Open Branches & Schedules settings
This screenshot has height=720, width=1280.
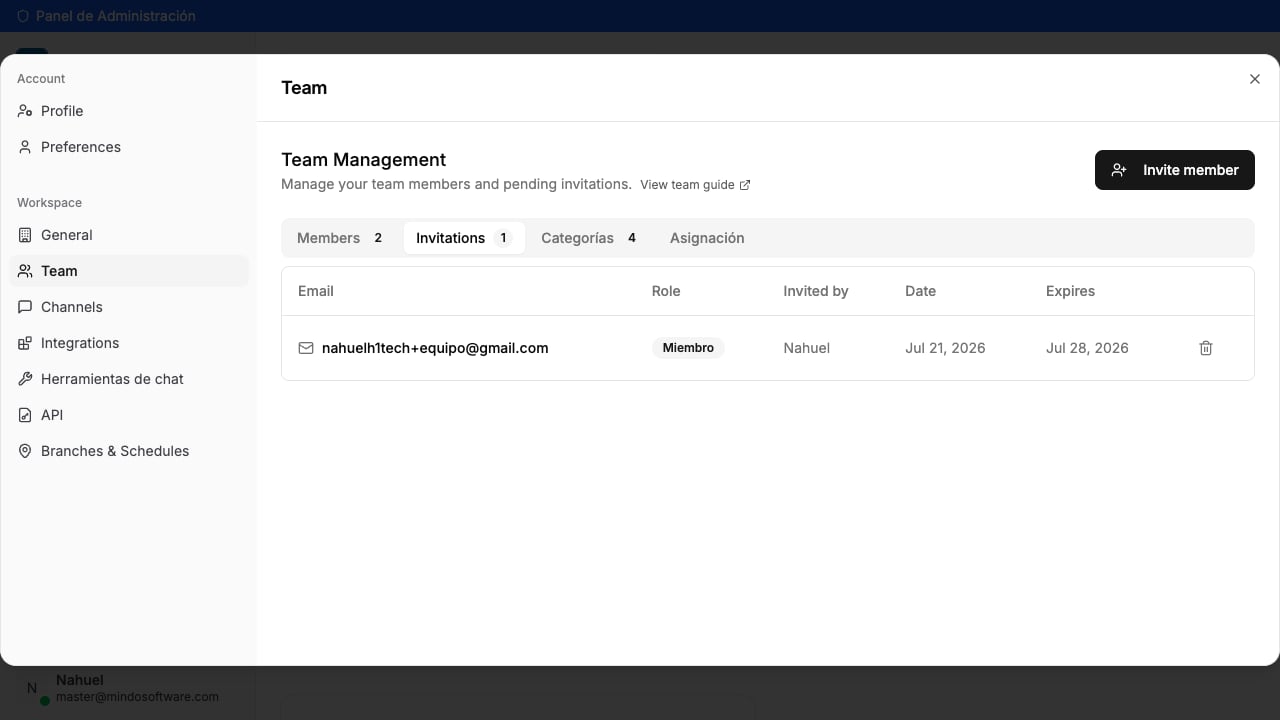(129, 451)
